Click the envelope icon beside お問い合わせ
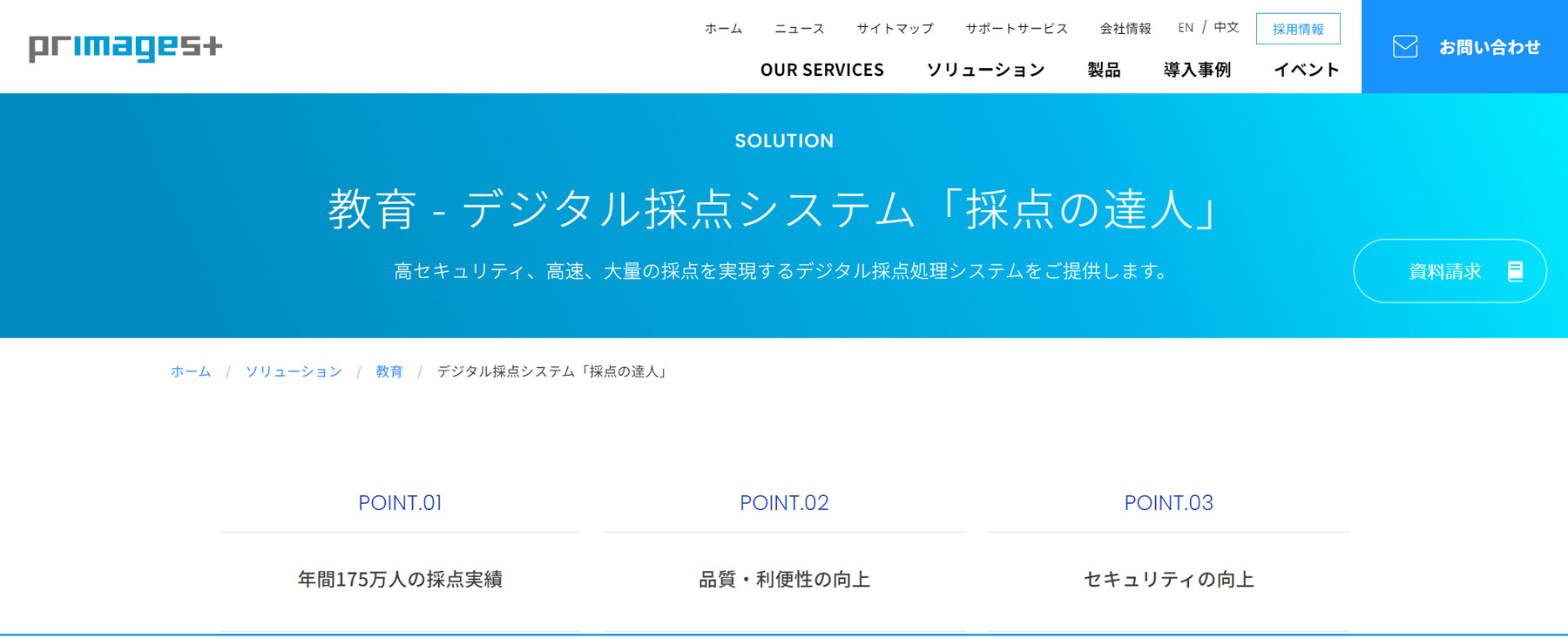The height and width of the screenshot is (639, 1568). 1405,46
